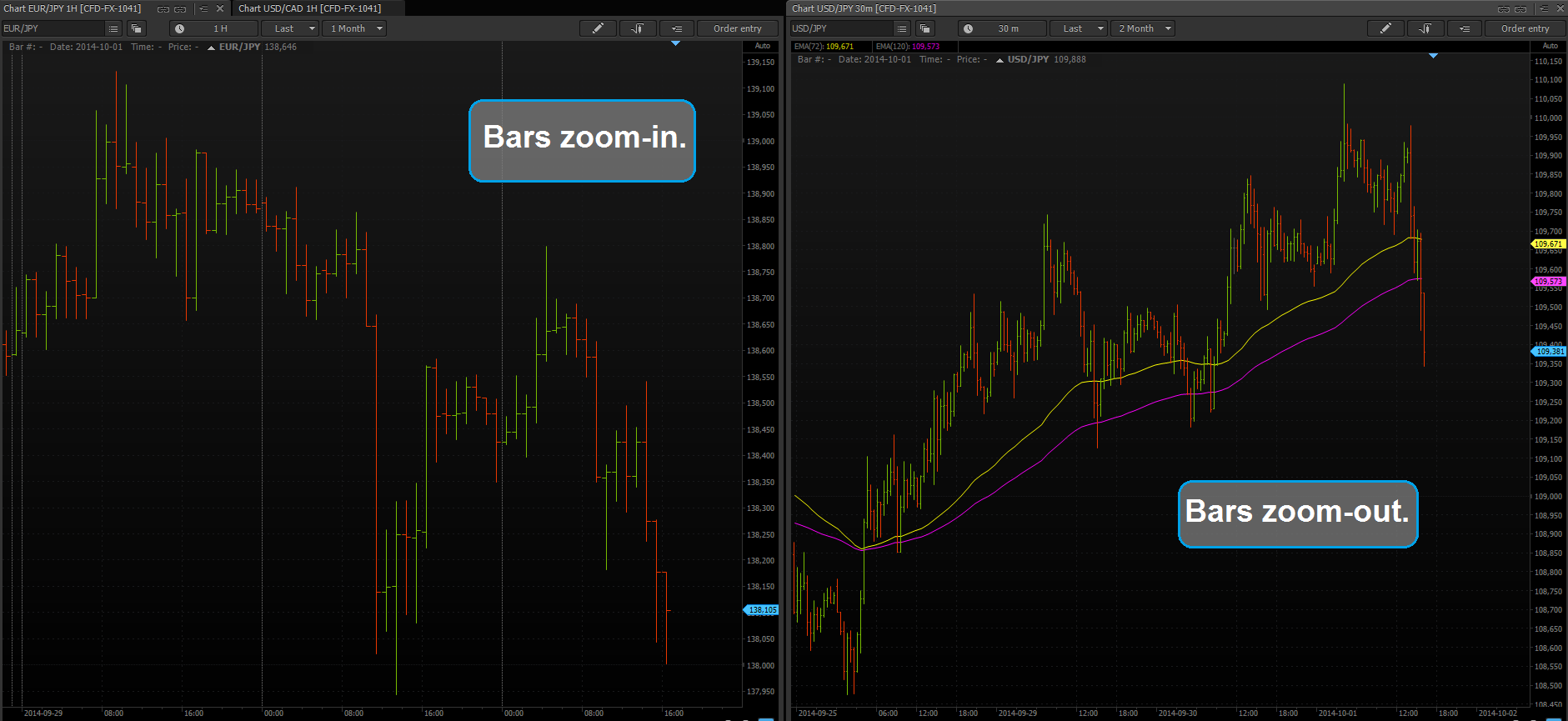Click blue triangle marker atop USD/JPY chart

click(x=1433, y=56)
